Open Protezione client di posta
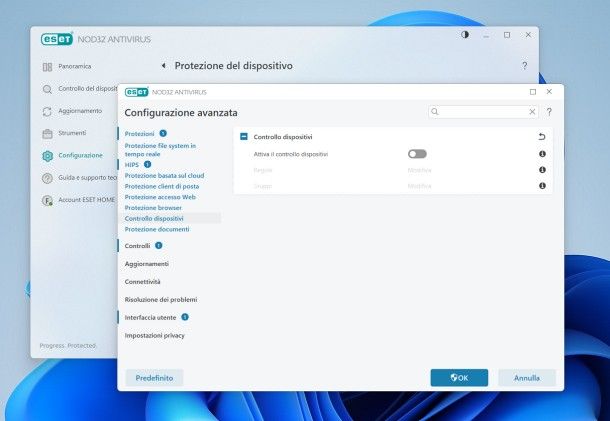 [162, 186]
